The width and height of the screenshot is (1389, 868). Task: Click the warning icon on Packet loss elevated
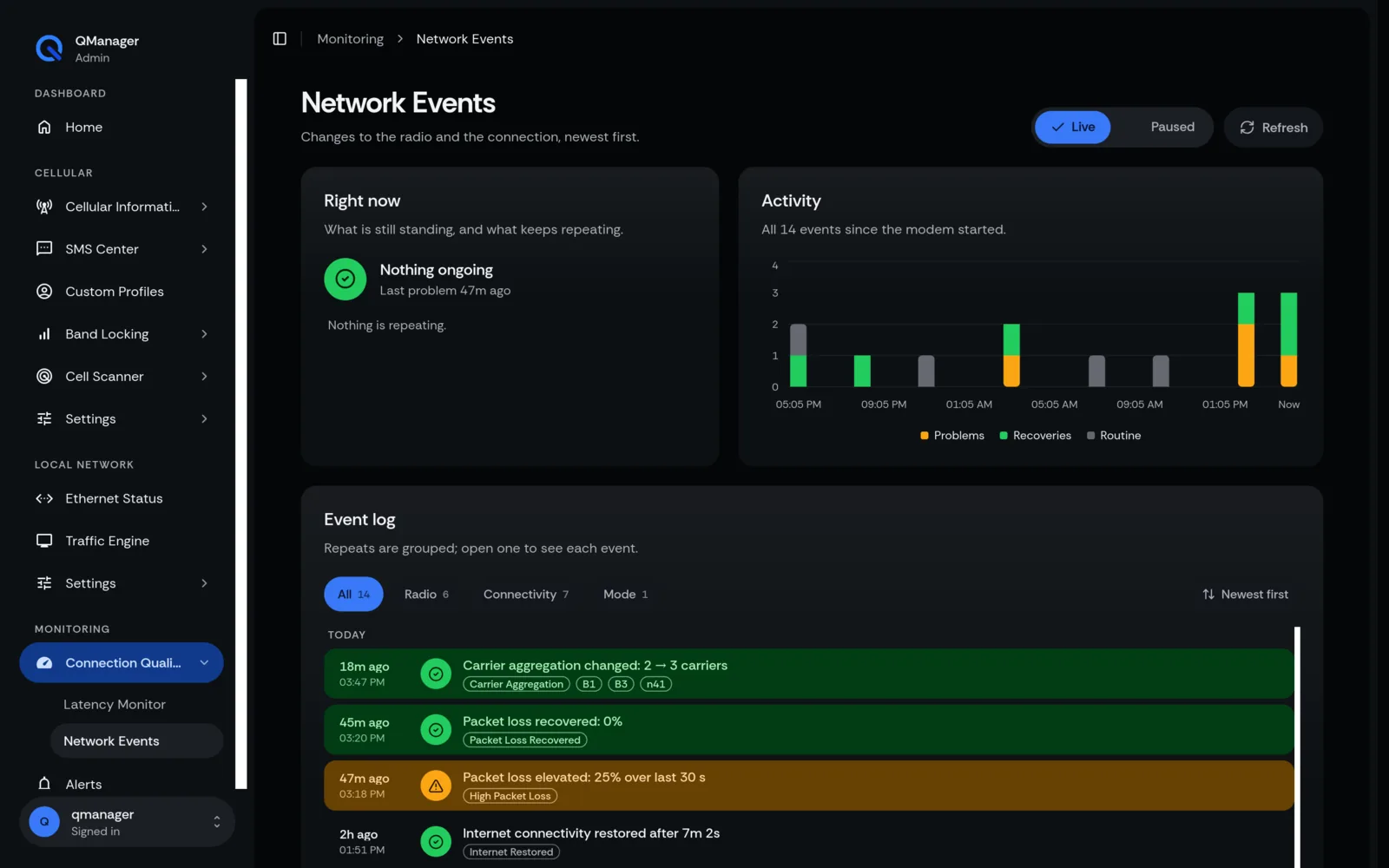click(x=436, y=786)
